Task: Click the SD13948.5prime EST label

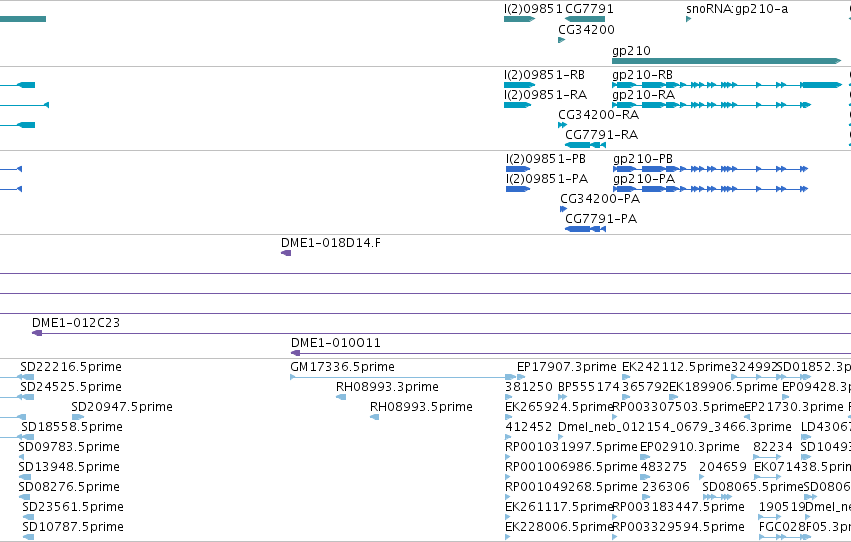Action: (69, 467)
